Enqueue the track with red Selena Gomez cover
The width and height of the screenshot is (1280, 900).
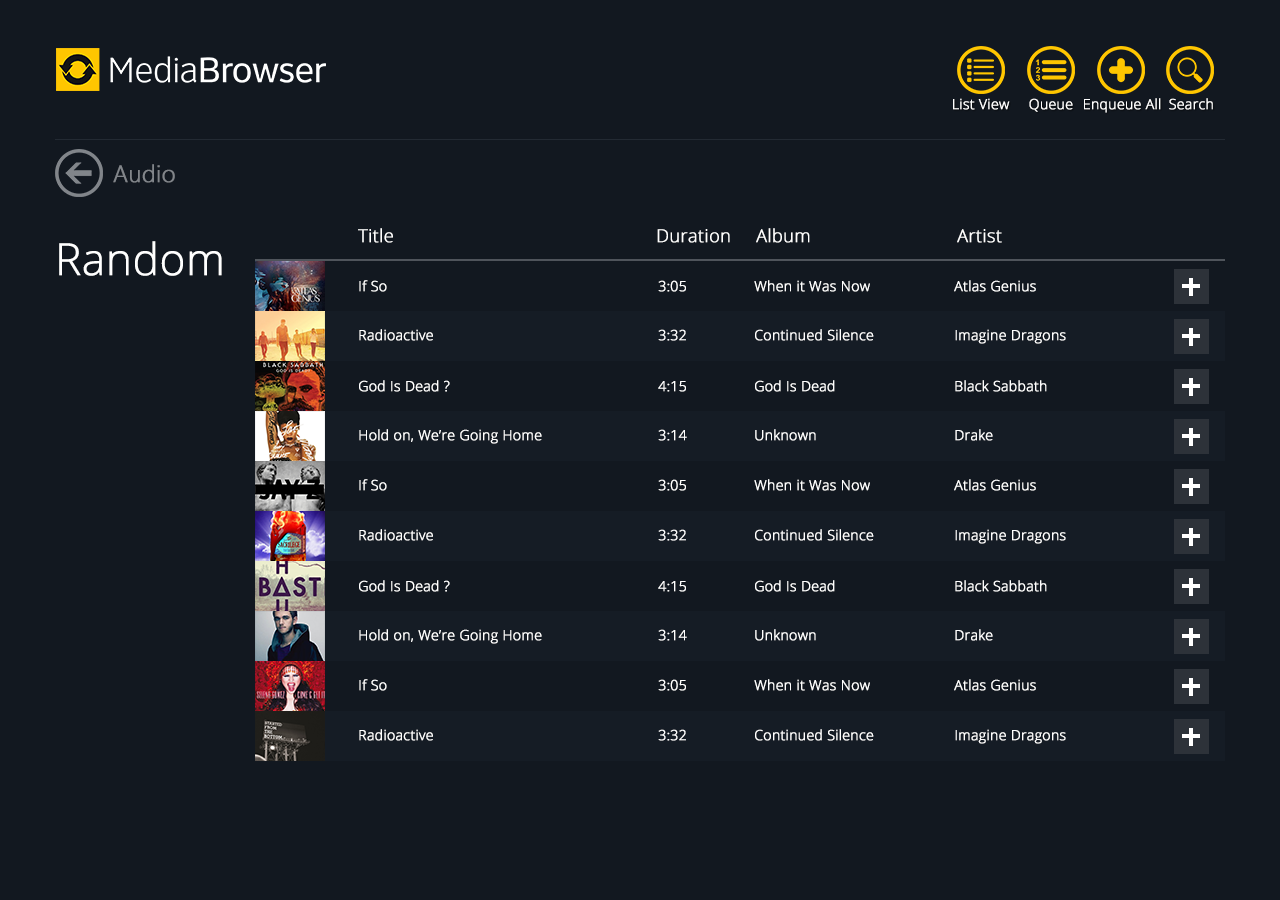1191,686
